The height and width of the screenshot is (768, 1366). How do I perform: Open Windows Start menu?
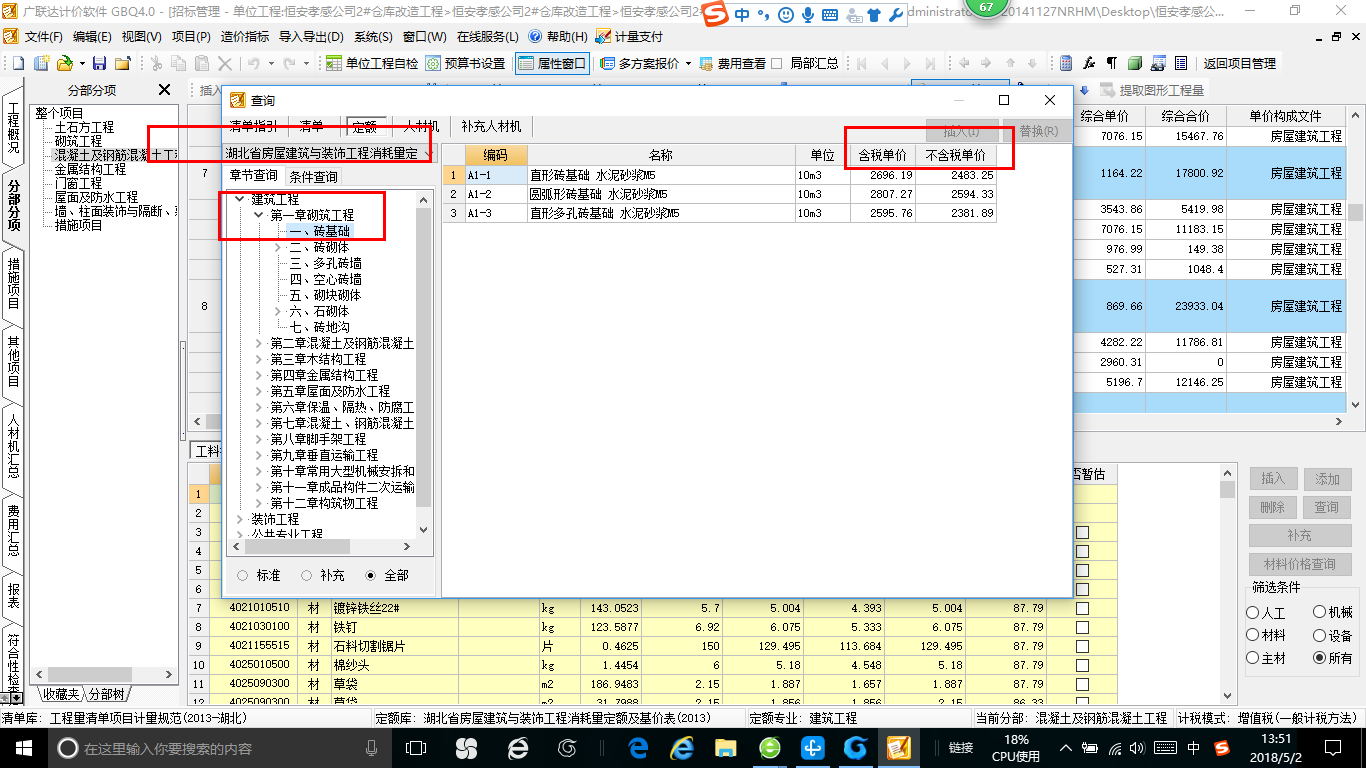[x=23, y=747]
